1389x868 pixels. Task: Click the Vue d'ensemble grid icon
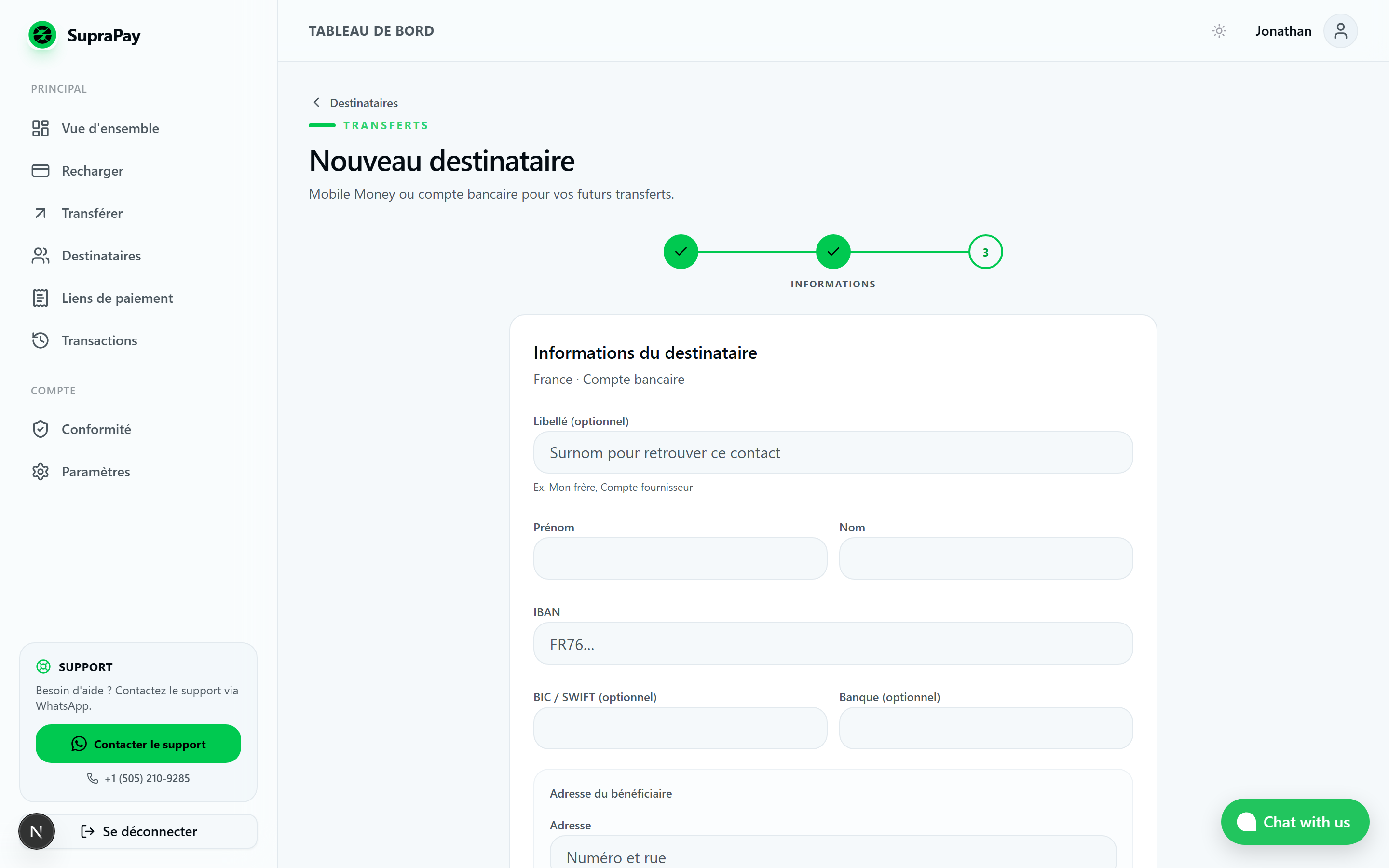point(40,128)
